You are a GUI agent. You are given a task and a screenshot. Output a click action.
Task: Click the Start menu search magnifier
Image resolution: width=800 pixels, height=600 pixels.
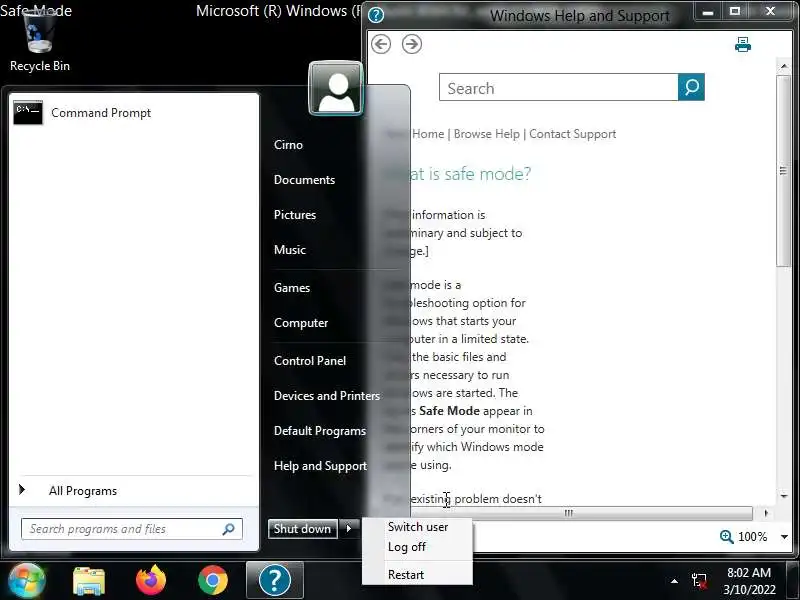229,529
